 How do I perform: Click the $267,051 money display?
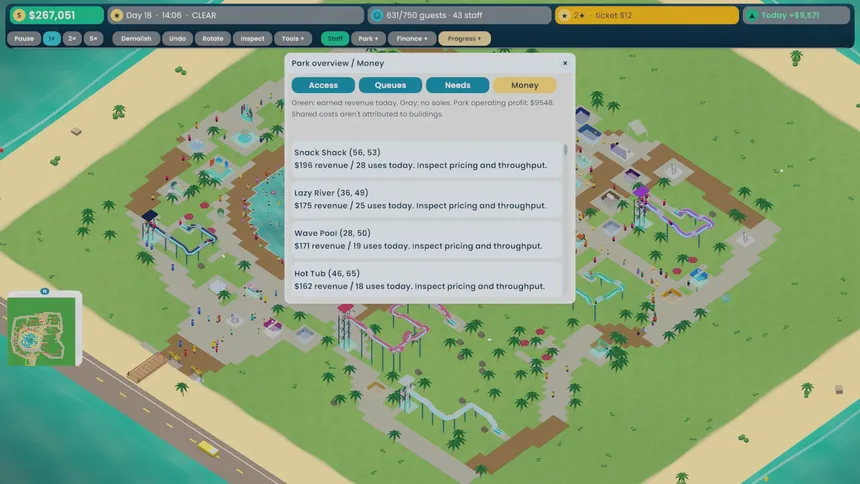[x=56, y=15]
